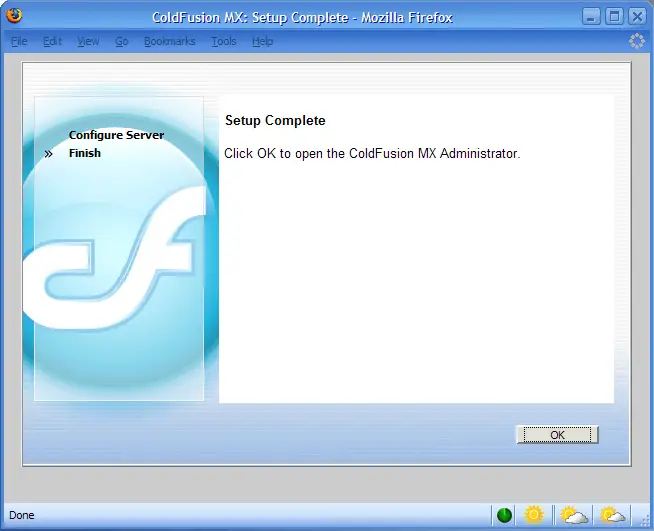
Task: Click the middle partly cloudy weather icon
Action: (x=574, y=515)
